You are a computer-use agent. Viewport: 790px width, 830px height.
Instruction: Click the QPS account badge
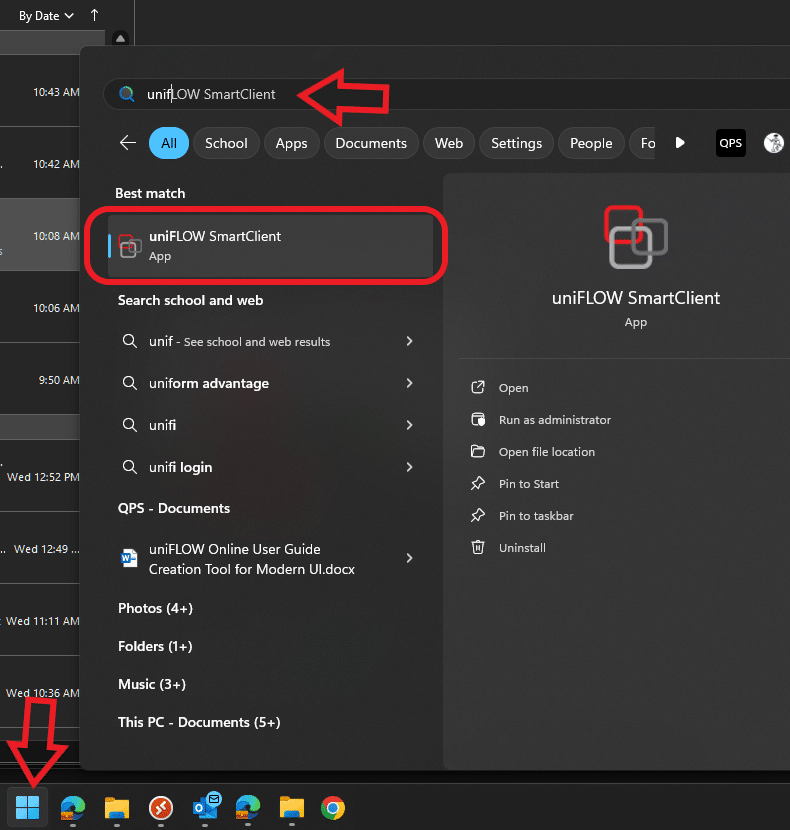(x=731, y=143)
